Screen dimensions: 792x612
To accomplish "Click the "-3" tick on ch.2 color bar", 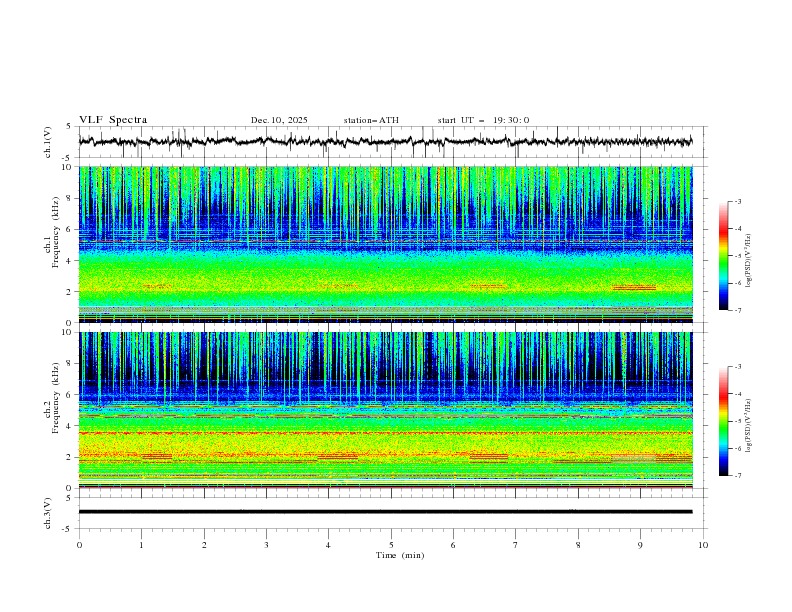I will tap(737, 367).
